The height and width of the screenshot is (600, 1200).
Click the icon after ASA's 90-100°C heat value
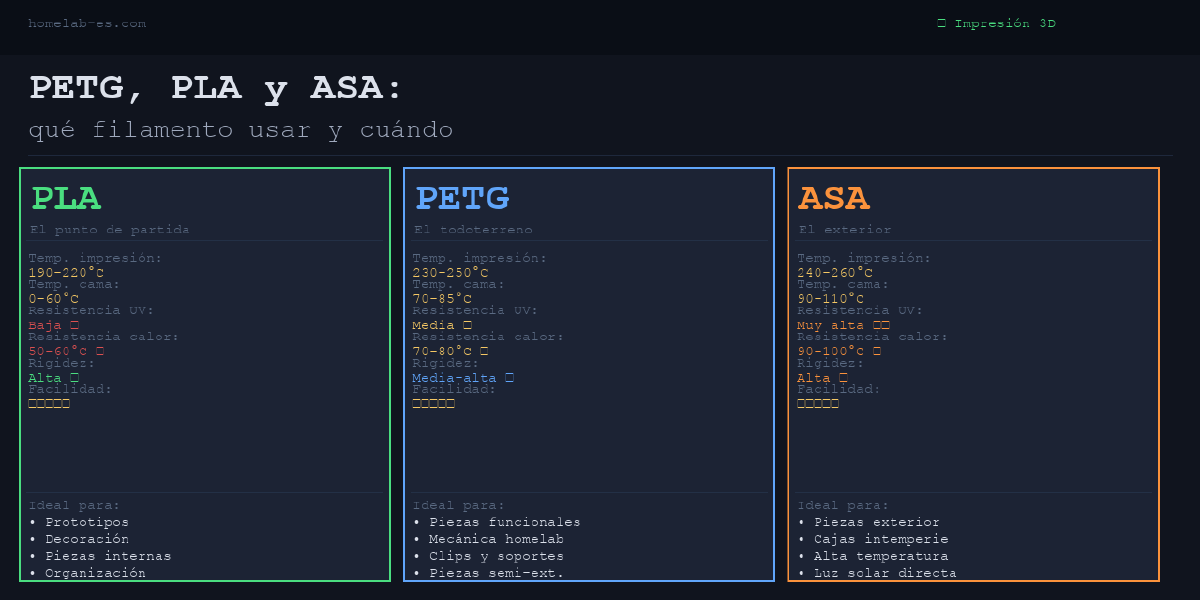pyautogui.click(x=877, y=351)
